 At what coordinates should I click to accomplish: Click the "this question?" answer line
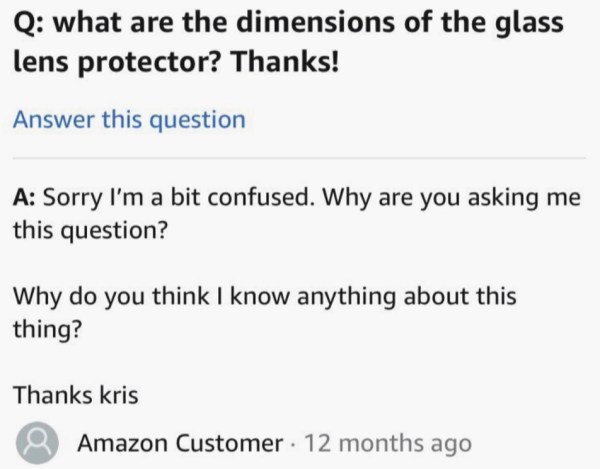90,231
